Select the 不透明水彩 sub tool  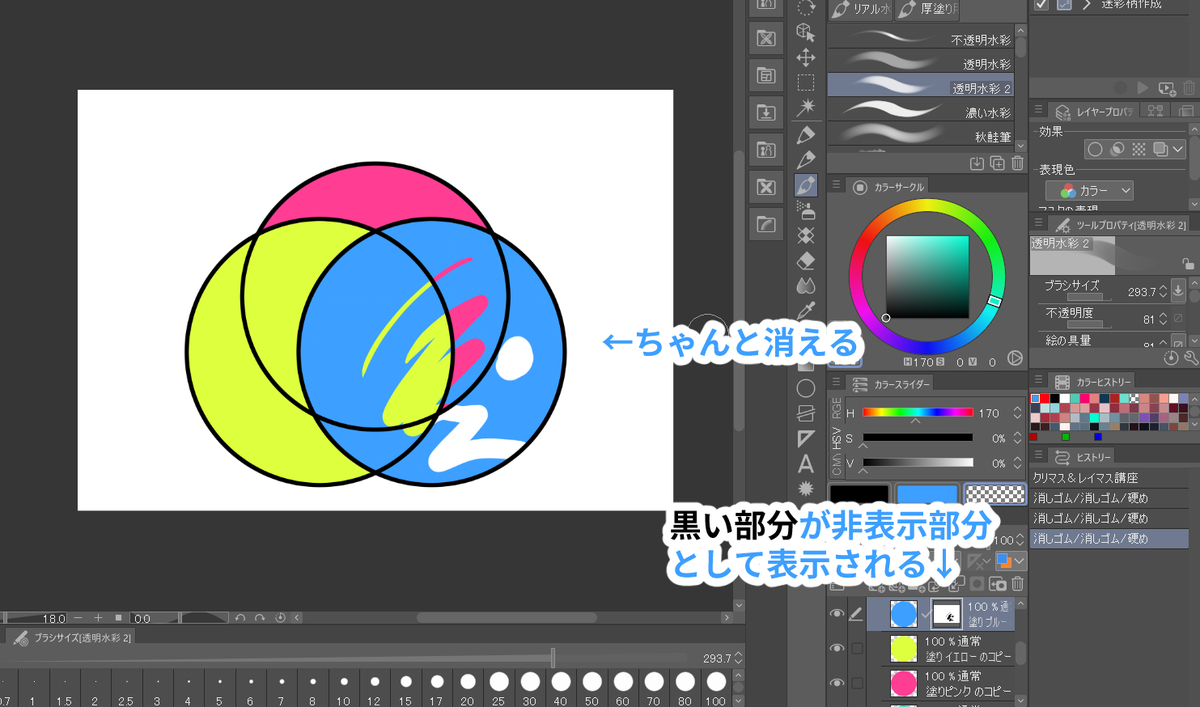(920, 37)
